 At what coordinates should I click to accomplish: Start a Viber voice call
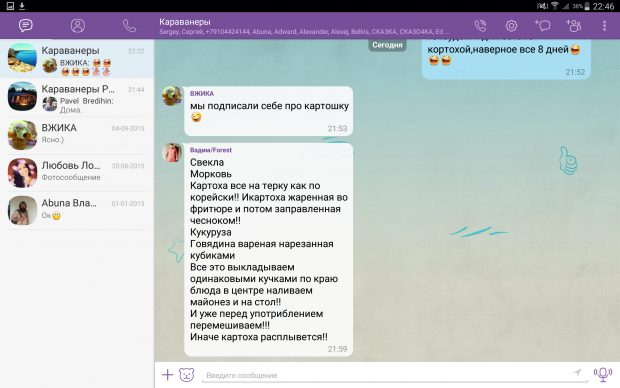(x=480, y=26)
